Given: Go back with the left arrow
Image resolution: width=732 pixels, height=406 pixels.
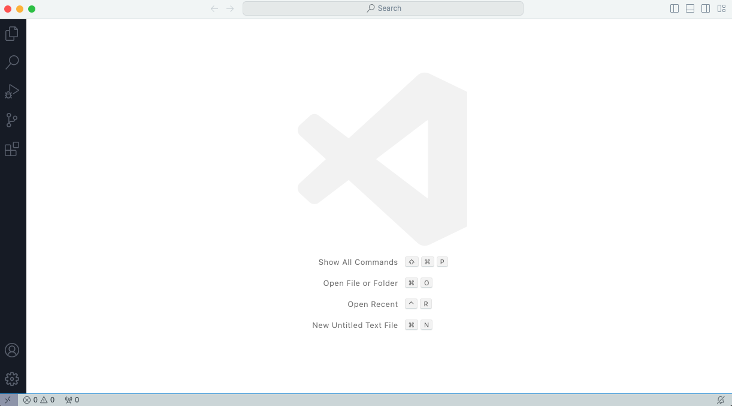Looking at the screenshot, I should point(214,8).
